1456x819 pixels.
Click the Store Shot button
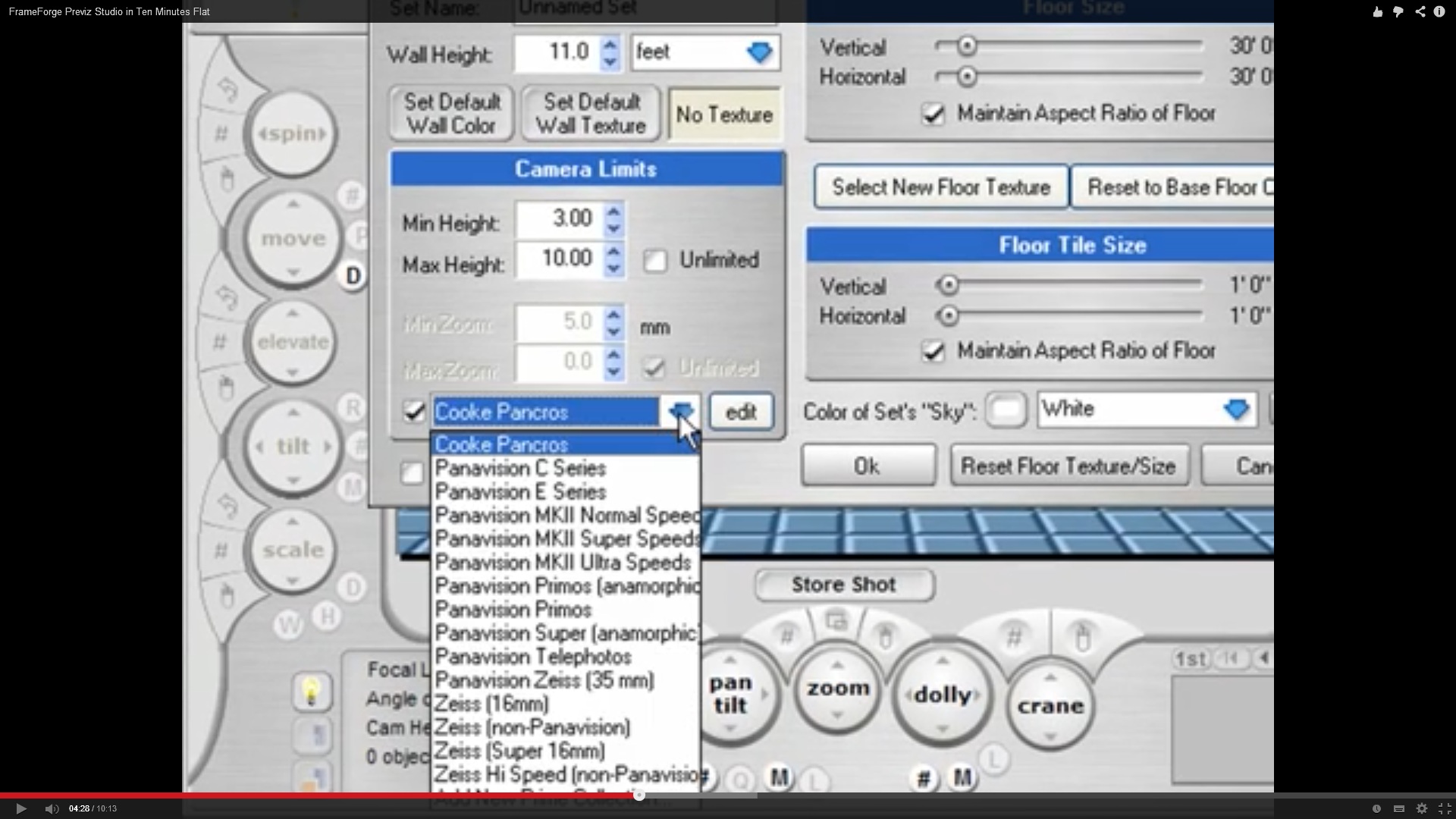pyautogui.click(x=844, y=585)
